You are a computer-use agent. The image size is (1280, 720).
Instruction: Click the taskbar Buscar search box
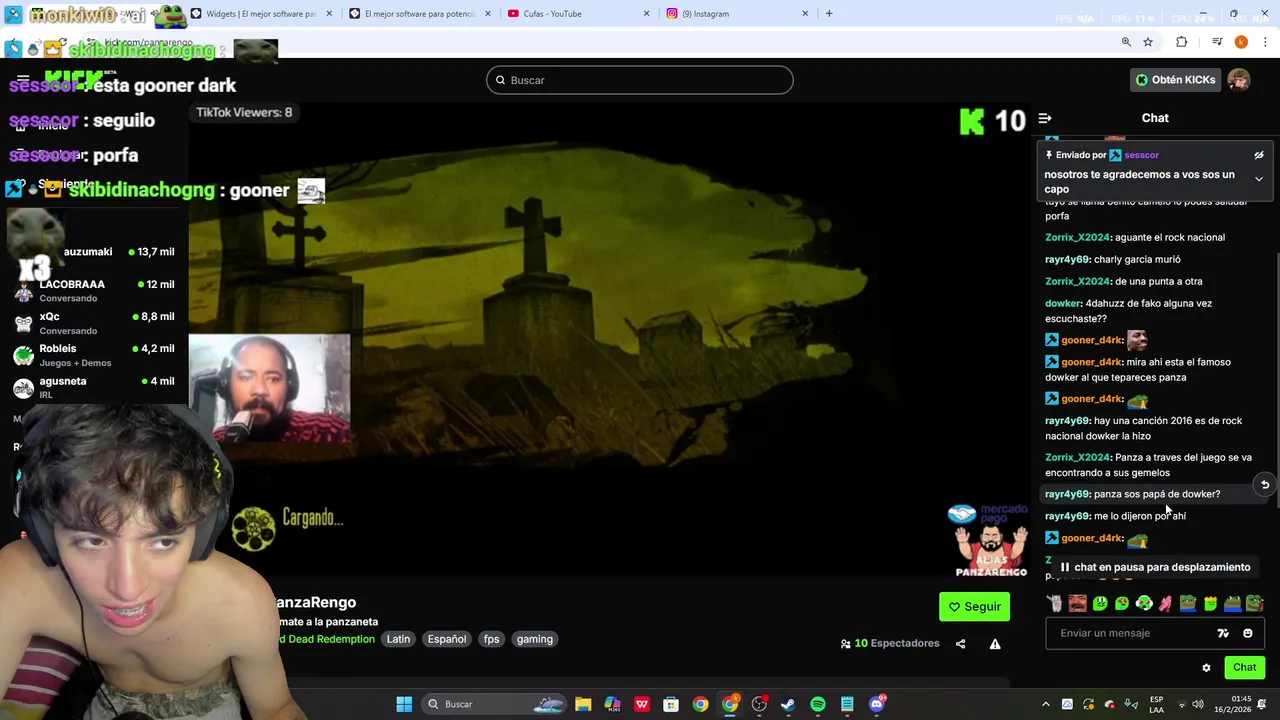[x=496, y=704]
